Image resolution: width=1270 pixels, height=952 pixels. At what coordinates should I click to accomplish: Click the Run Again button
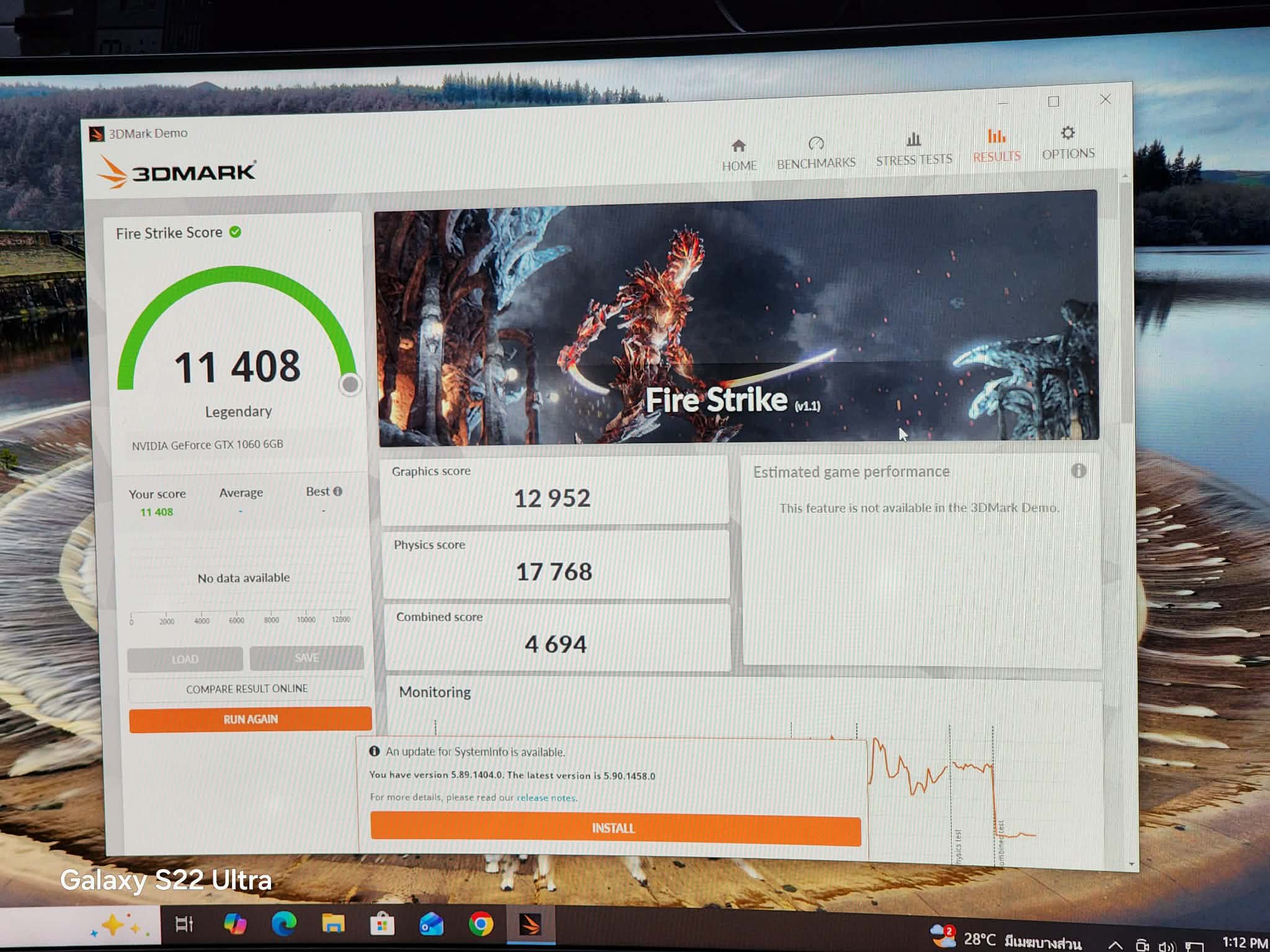(251, 719)
